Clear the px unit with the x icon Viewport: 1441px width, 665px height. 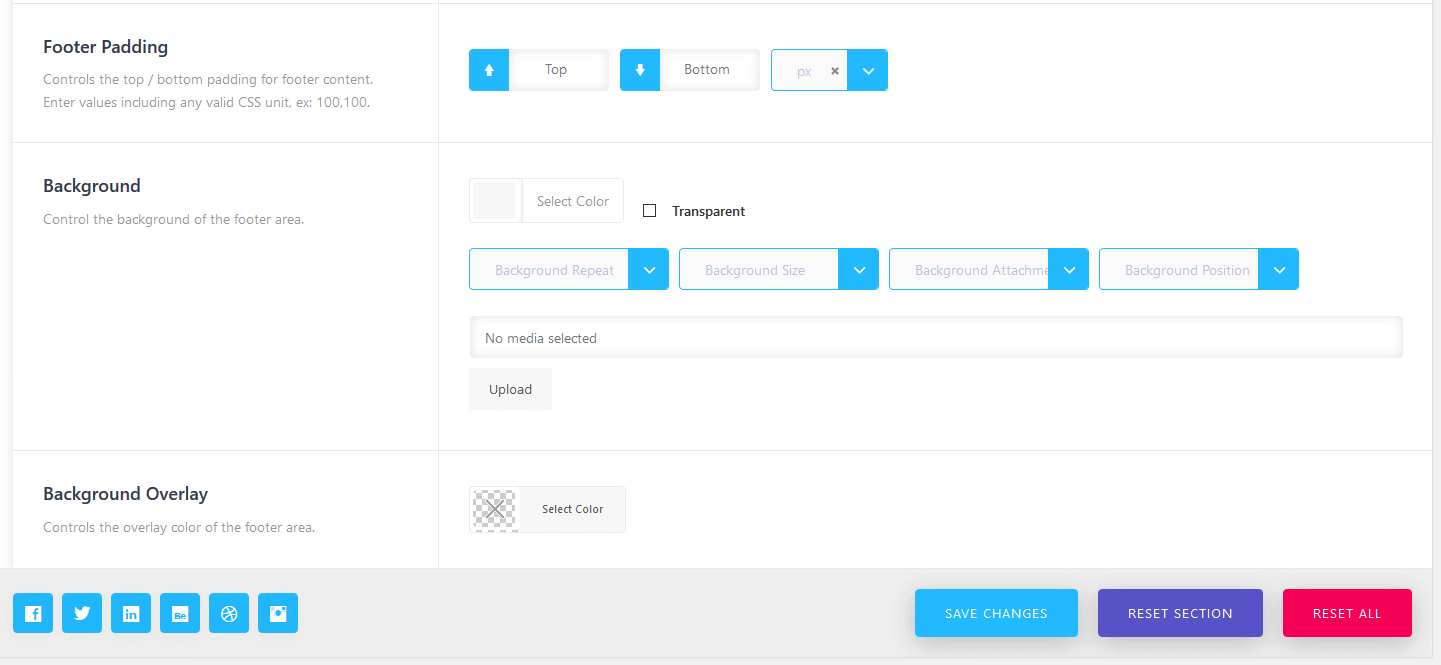pos(835,71)
